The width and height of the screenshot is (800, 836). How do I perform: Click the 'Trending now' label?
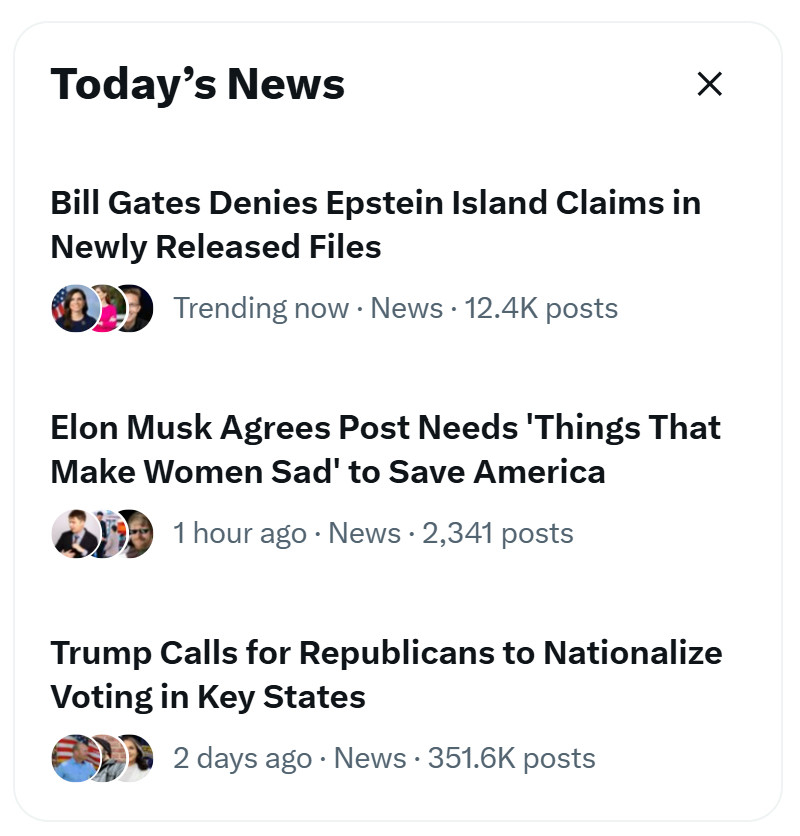pyautogui.click(x=261, y=308)
